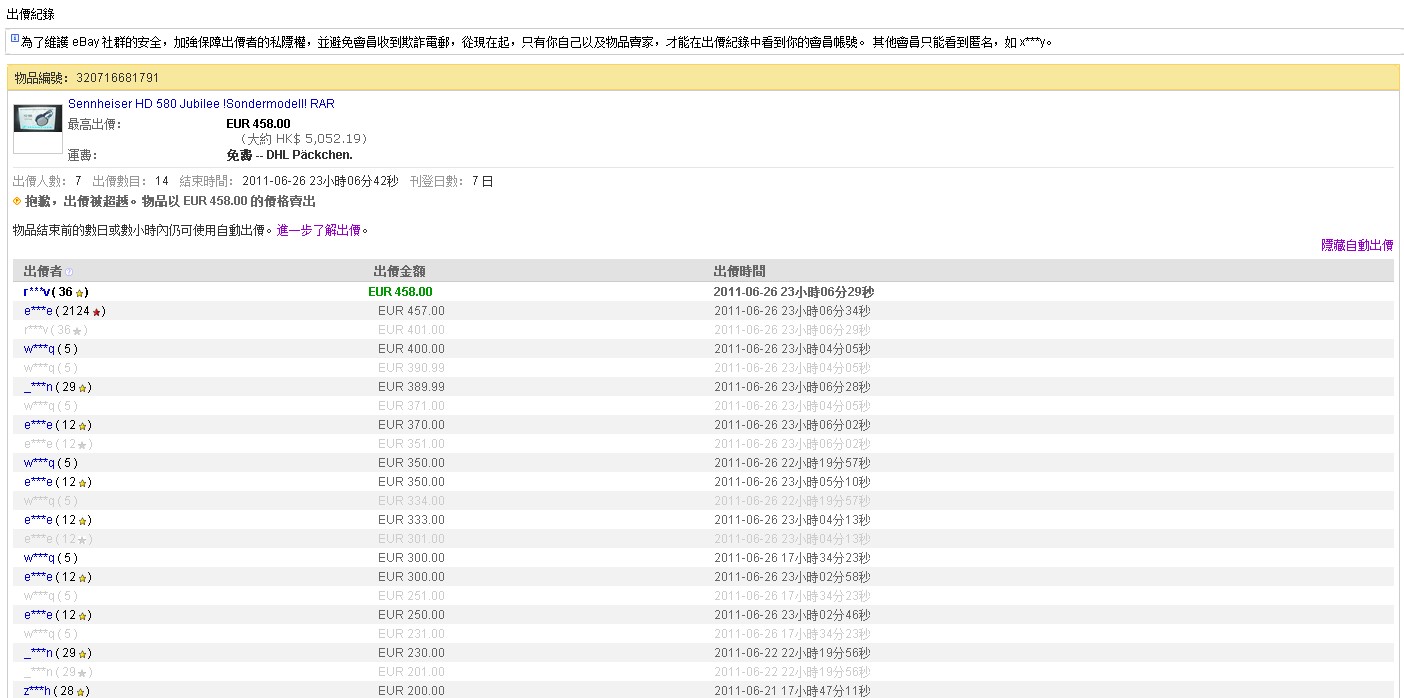Click the 出價金額 column header
The height and width of the screenshot is (698, 1404).
(399, 272)
